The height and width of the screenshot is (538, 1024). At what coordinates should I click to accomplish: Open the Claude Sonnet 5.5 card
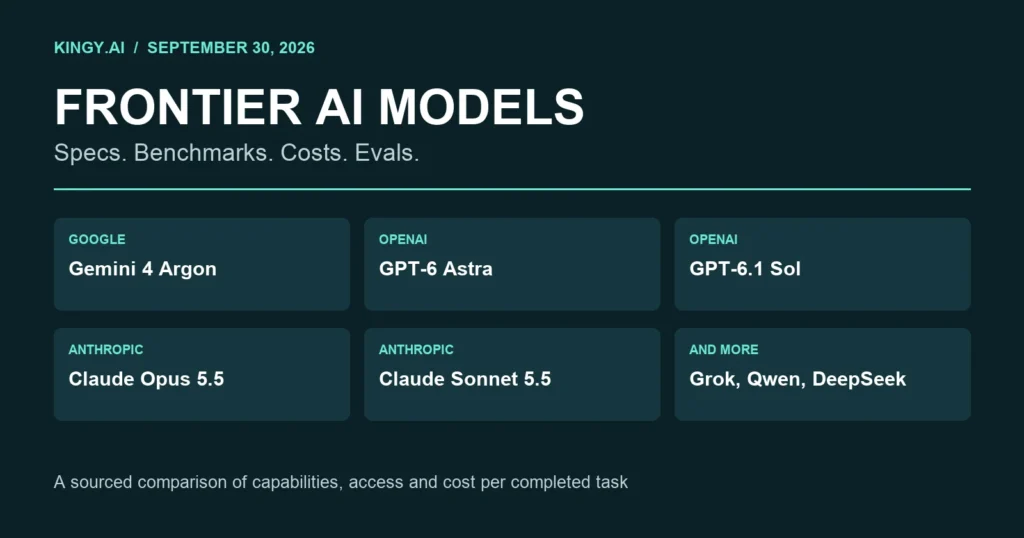click(512, 374)
